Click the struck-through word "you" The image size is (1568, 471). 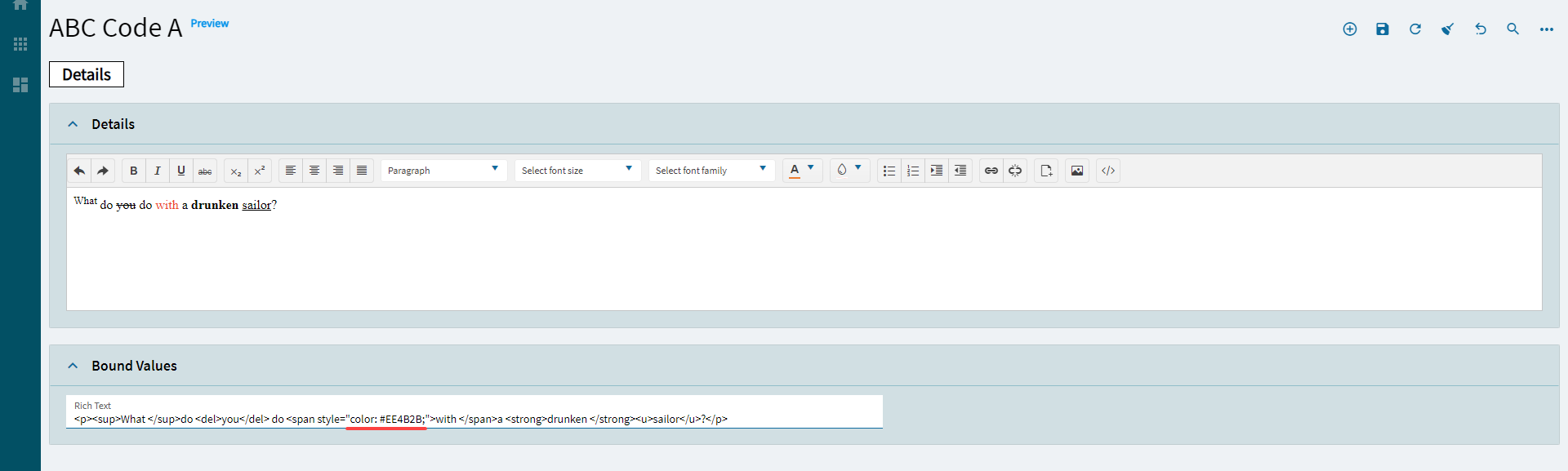coord(126,206)
